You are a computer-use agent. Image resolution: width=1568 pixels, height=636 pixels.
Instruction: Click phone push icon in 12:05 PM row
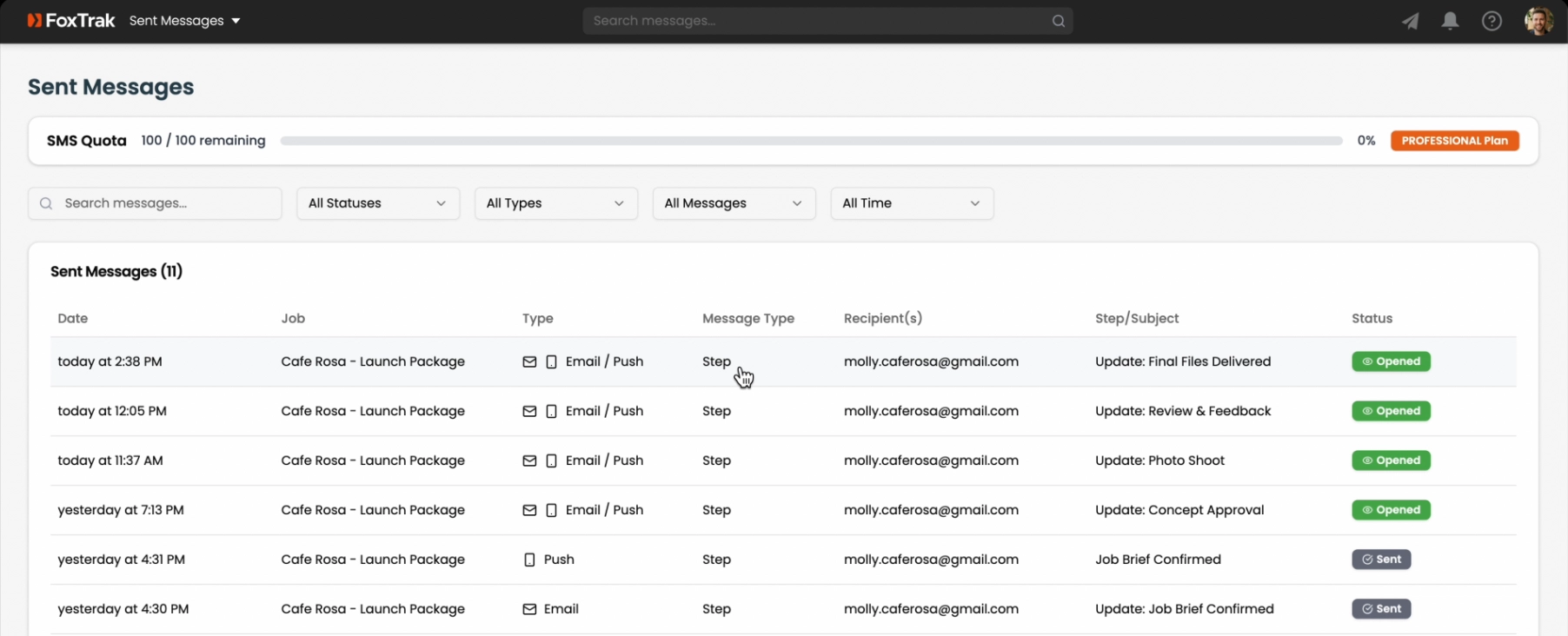tap(551, 411)
